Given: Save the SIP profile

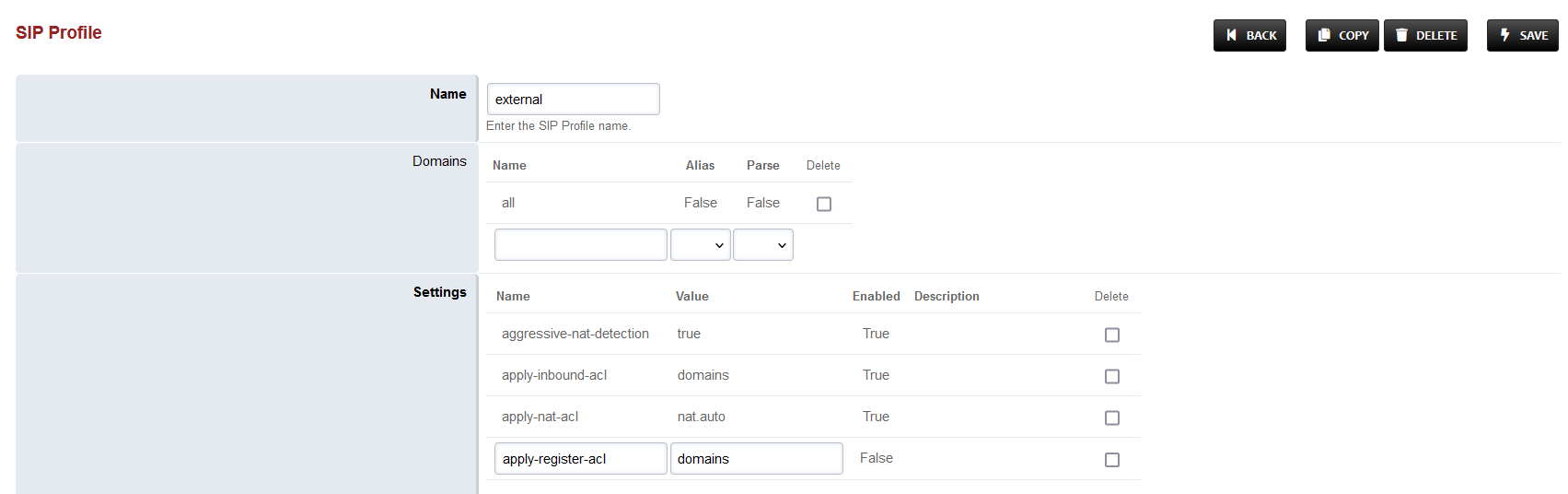Looking at the screenshot, I should tap(1522, 36).
